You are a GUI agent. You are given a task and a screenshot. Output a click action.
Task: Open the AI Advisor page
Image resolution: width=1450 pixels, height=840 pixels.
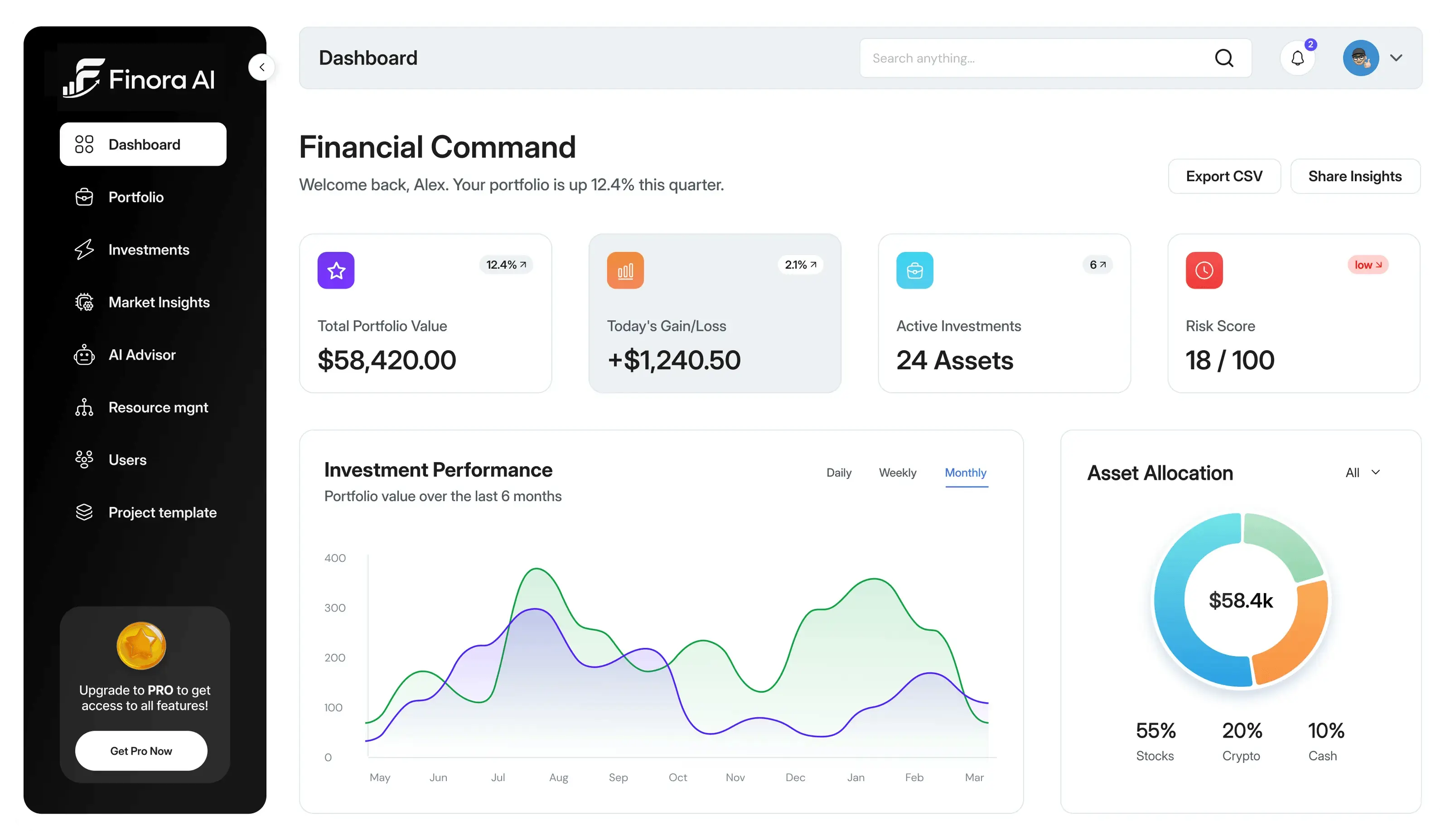pyautogui.click(x=143, y=354)
